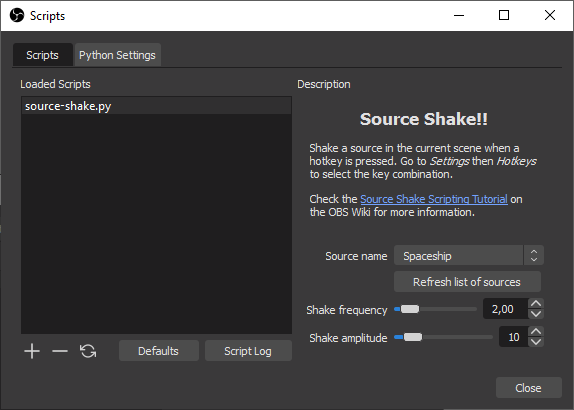The height and width of the screenshot is (410, 574).
Task: Open the Source Shake Scripting Tutorial link
Action: tap(434, 199)
